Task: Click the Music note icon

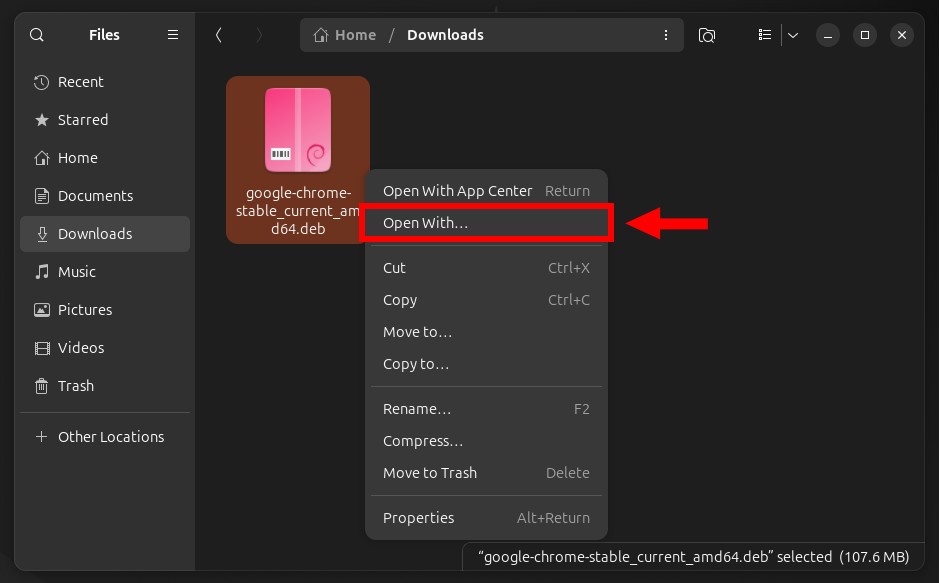Action: point(41,272)
